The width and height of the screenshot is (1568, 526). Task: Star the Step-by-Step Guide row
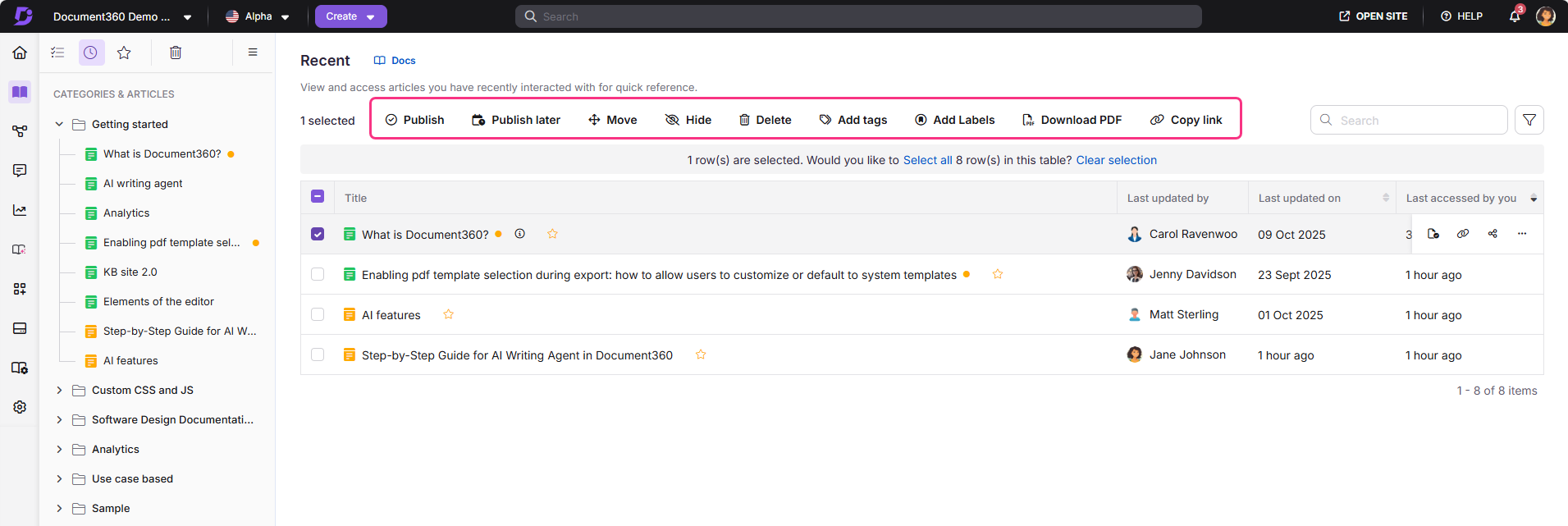tap(701, 354)
